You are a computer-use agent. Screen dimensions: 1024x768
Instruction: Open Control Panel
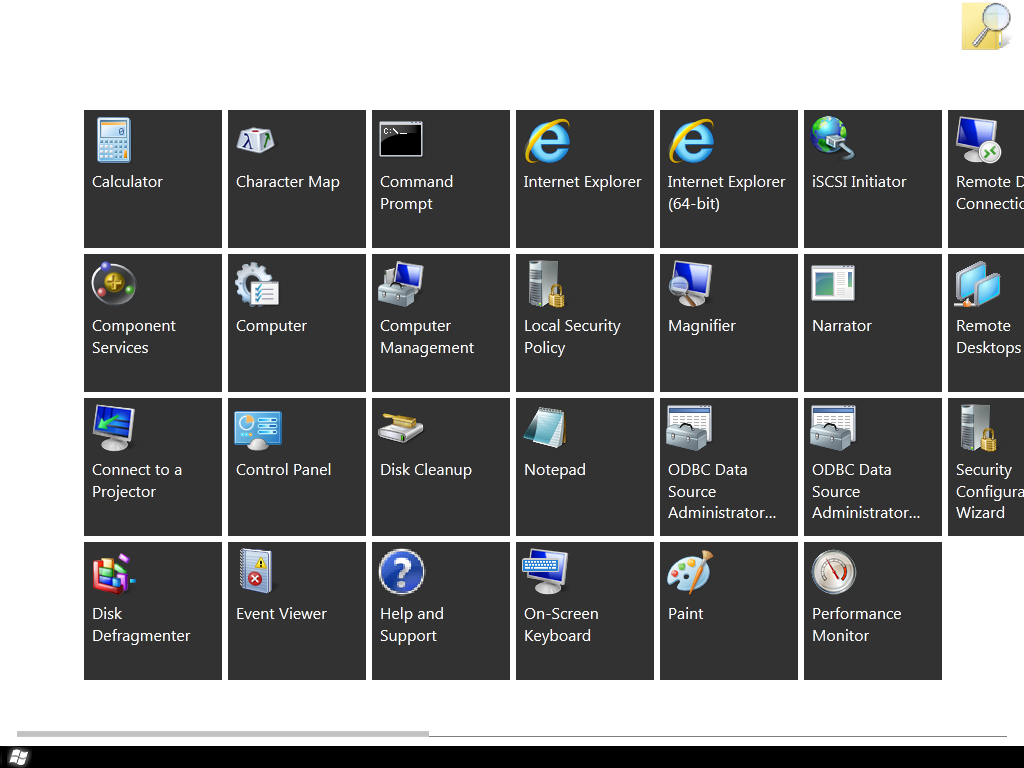(x=297, y=467)
